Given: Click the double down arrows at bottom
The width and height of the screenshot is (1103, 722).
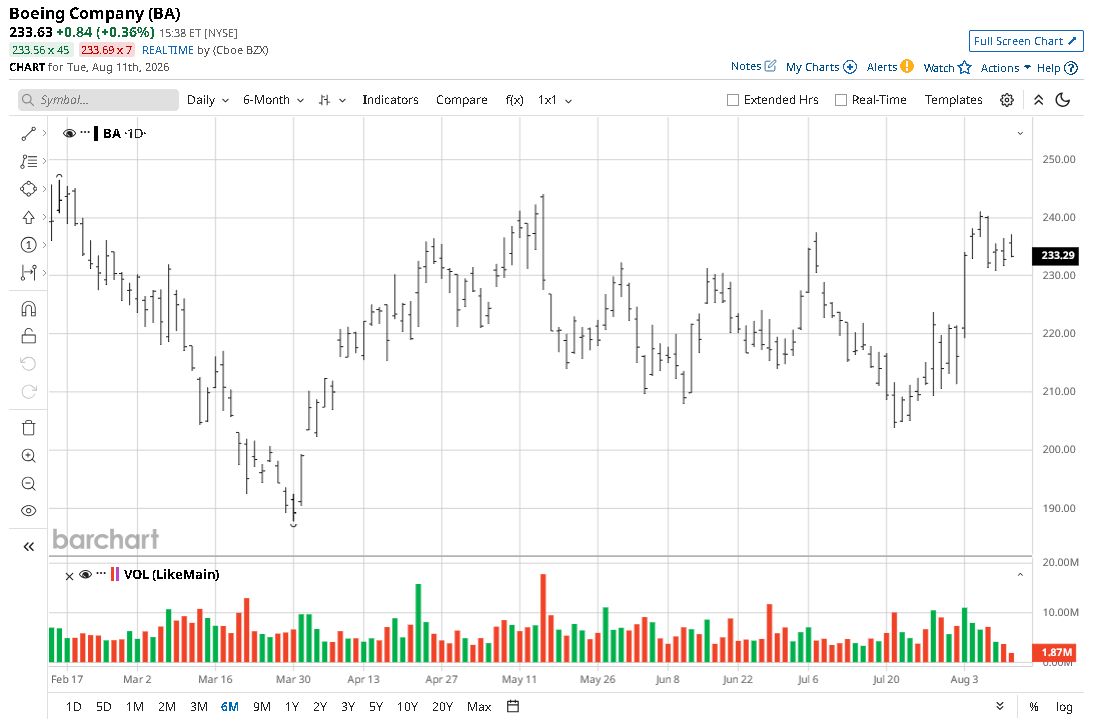Looking at the screenshot, I should [x=1000, y=706].
